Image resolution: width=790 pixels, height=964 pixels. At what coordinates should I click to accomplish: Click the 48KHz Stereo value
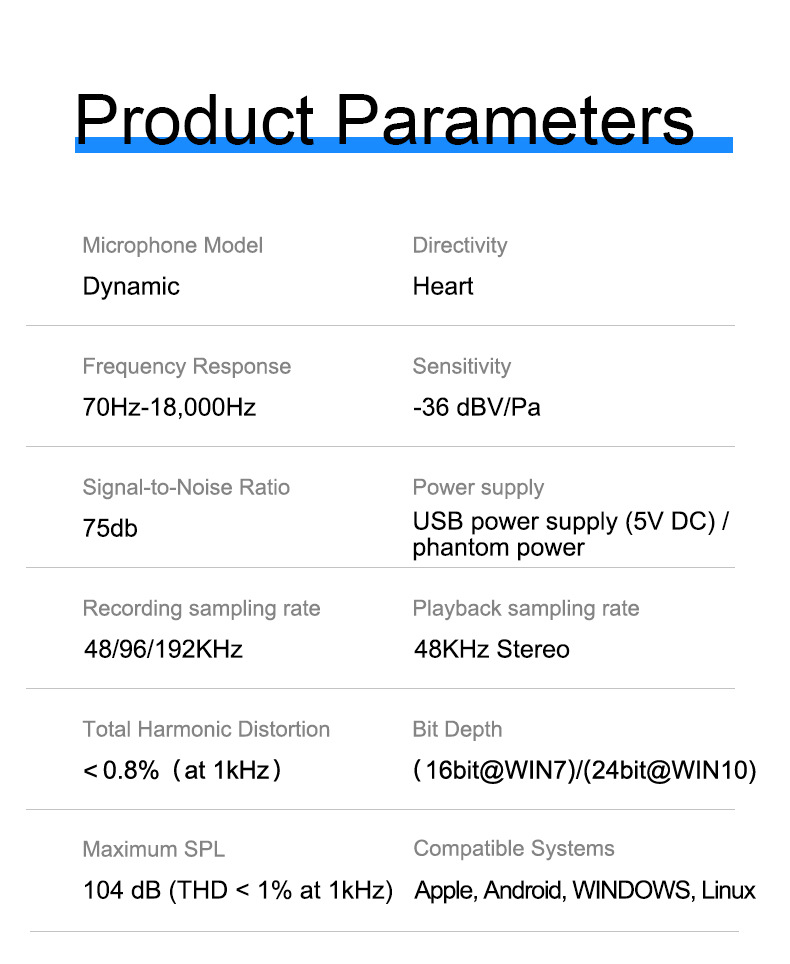click(492, 650)
